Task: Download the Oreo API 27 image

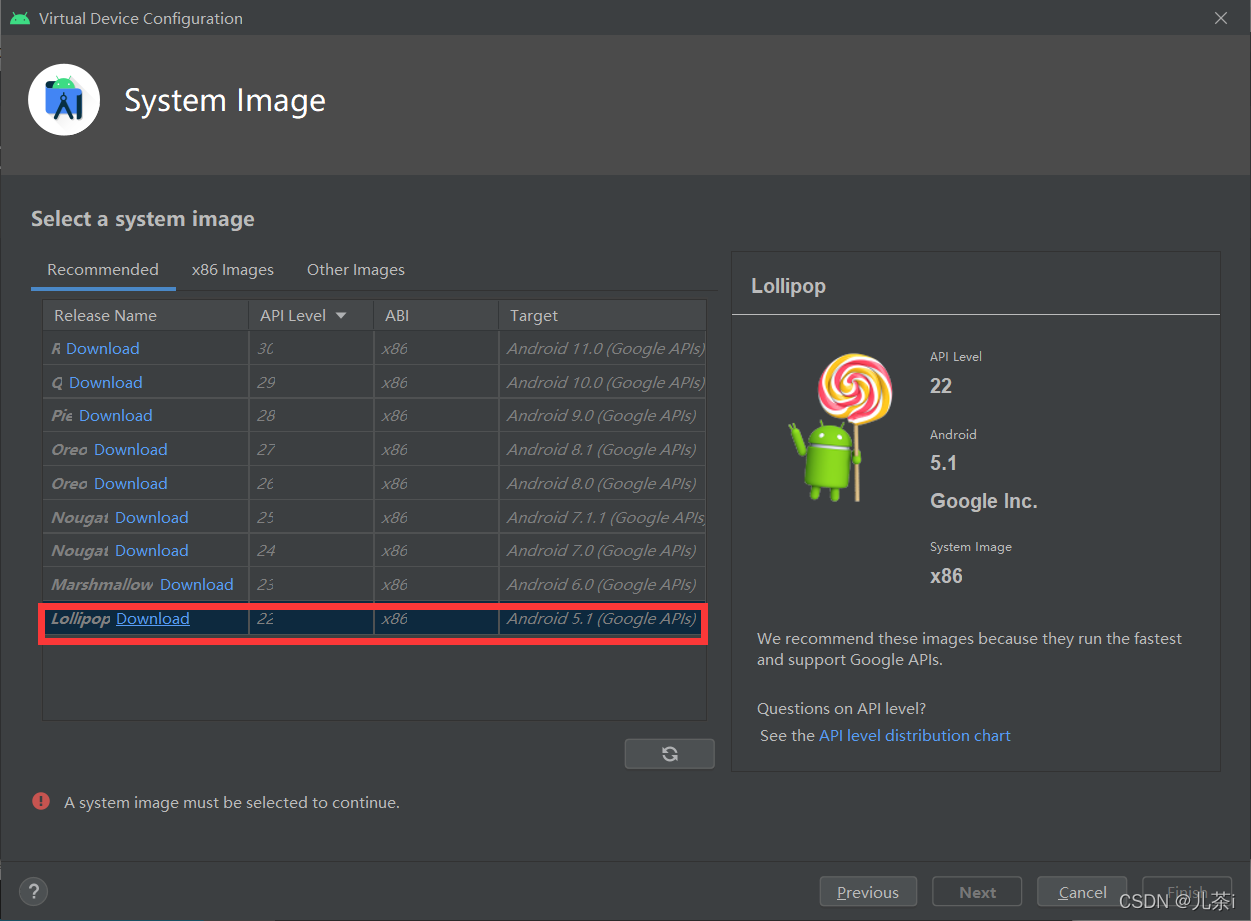Action: coord(131,450)
